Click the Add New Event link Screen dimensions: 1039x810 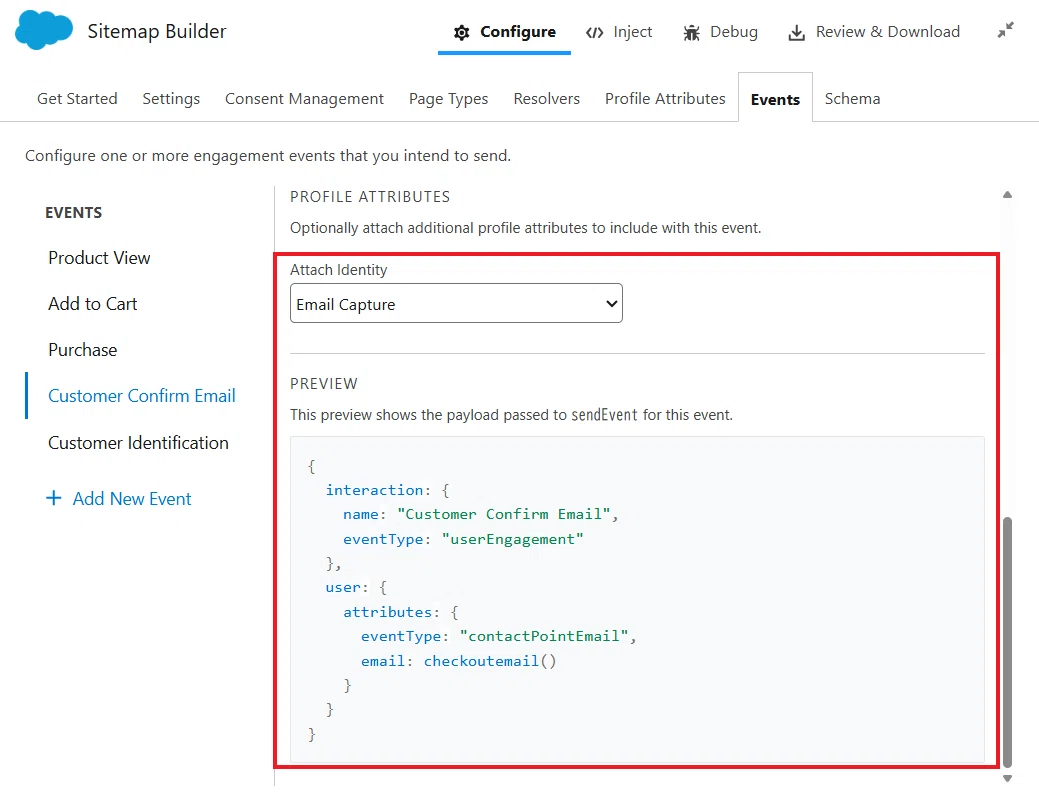(x=132, y=498)
